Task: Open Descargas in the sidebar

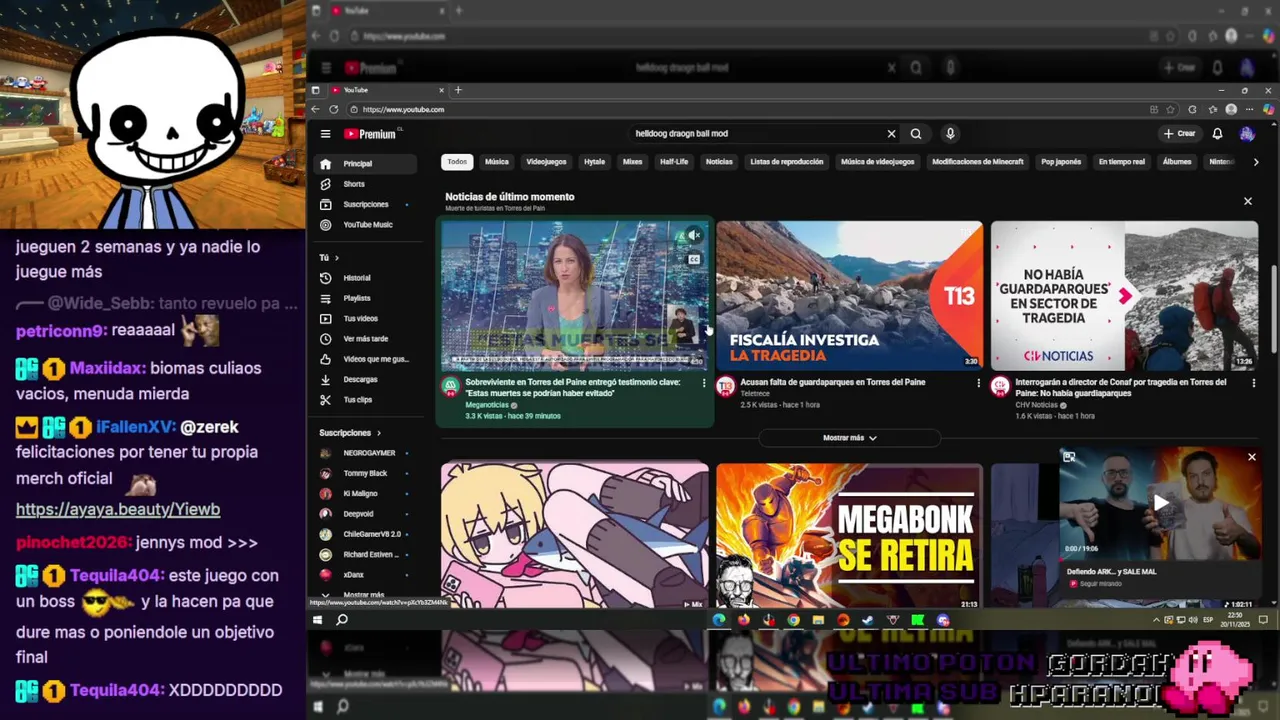Action: coord(364,380)
